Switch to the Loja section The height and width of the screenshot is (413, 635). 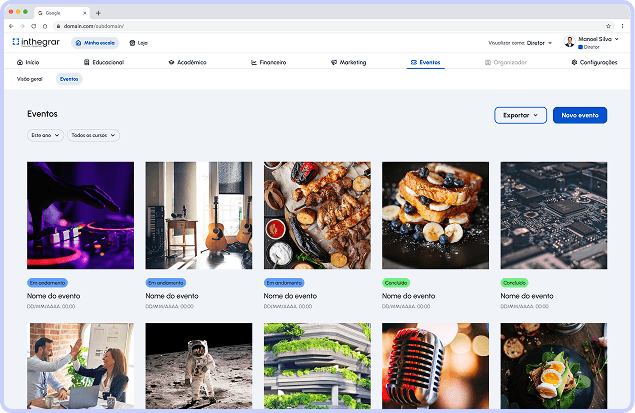click(x=138, y=43)
